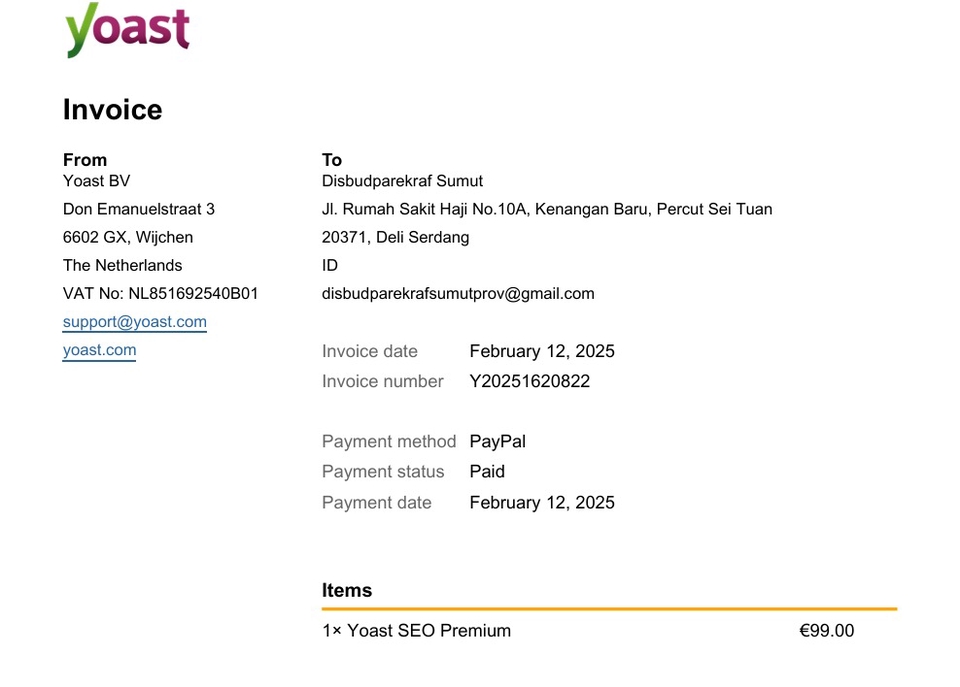The width and height of the screenshot is (960, 687).
Task: Click the Yoast logo
Action: [127, 29]
